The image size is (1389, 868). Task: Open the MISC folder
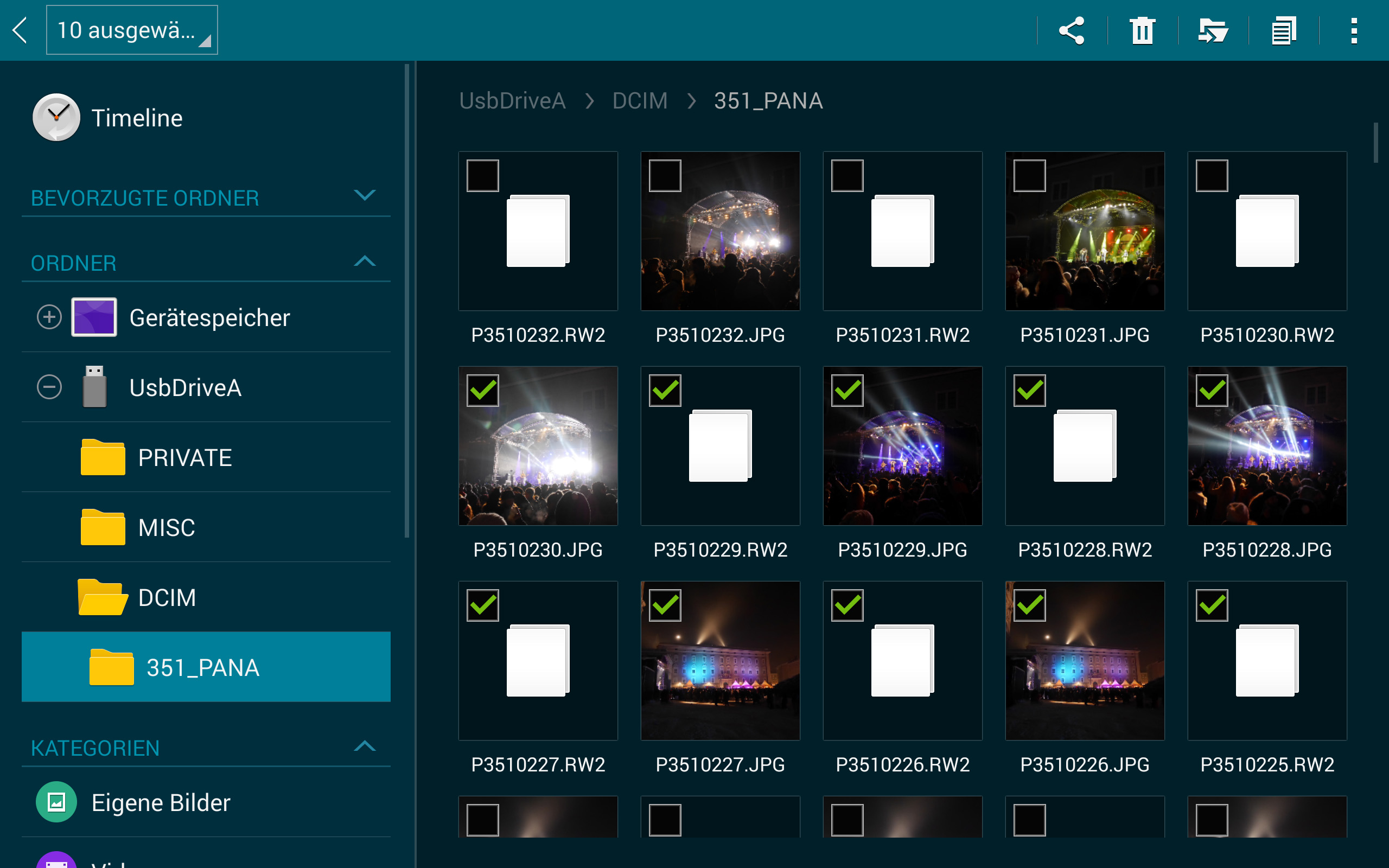[x=167, y=527]
